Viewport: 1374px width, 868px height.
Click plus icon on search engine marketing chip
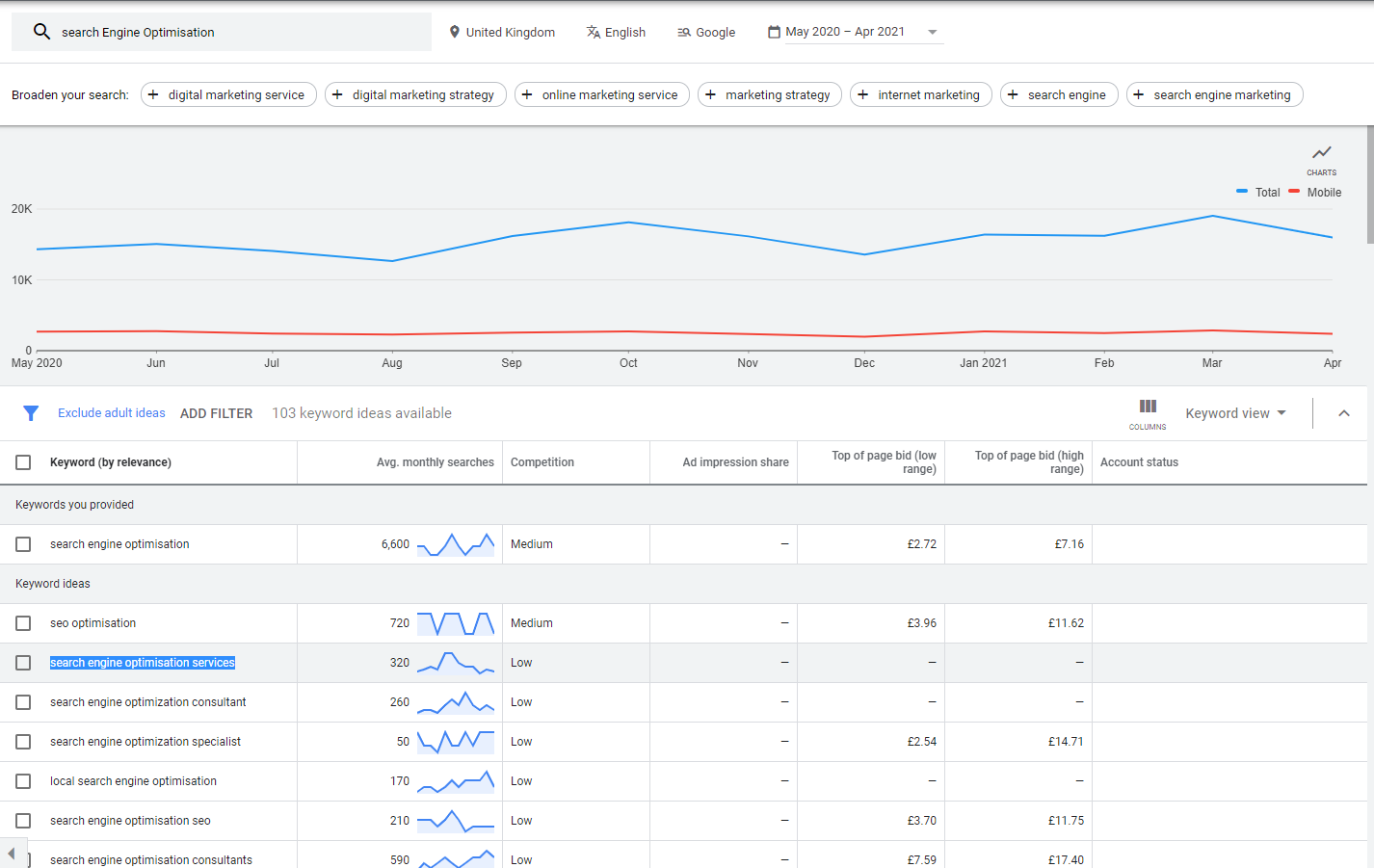coord(1138,94)
